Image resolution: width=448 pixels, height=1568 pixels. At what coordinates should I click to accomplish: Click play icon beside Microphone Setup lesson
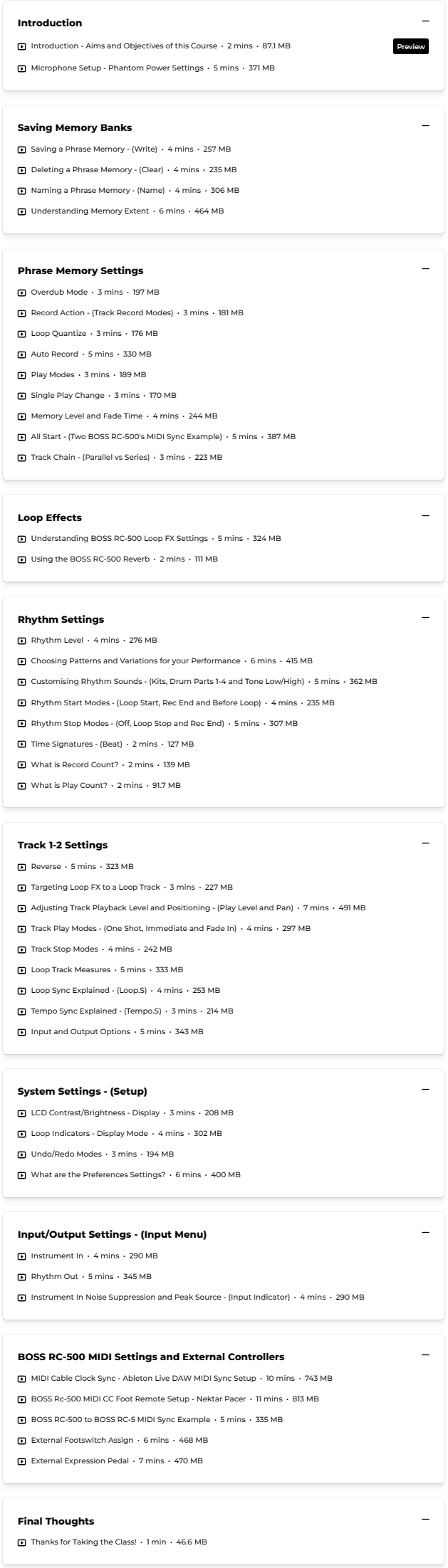click(22, 68)
